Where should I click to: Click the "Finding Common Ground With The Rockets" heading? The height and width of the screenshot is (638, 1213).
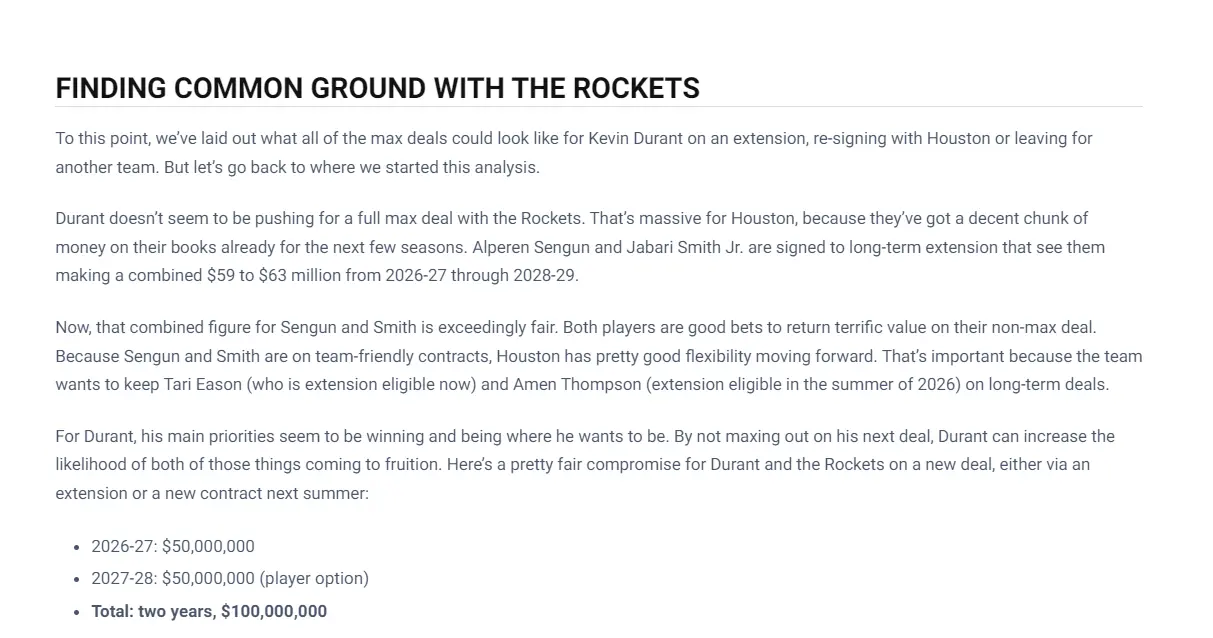(377, 88)
